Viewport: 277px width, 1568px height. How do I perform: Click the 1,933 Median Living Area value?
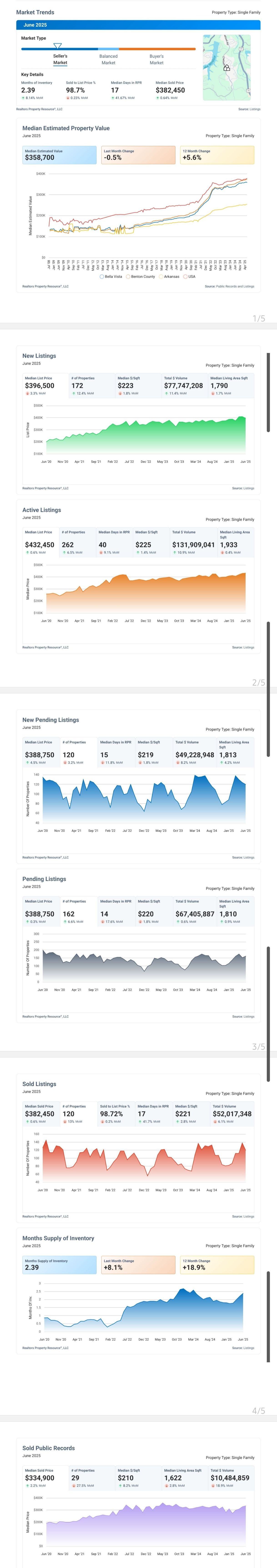point(229,545)
